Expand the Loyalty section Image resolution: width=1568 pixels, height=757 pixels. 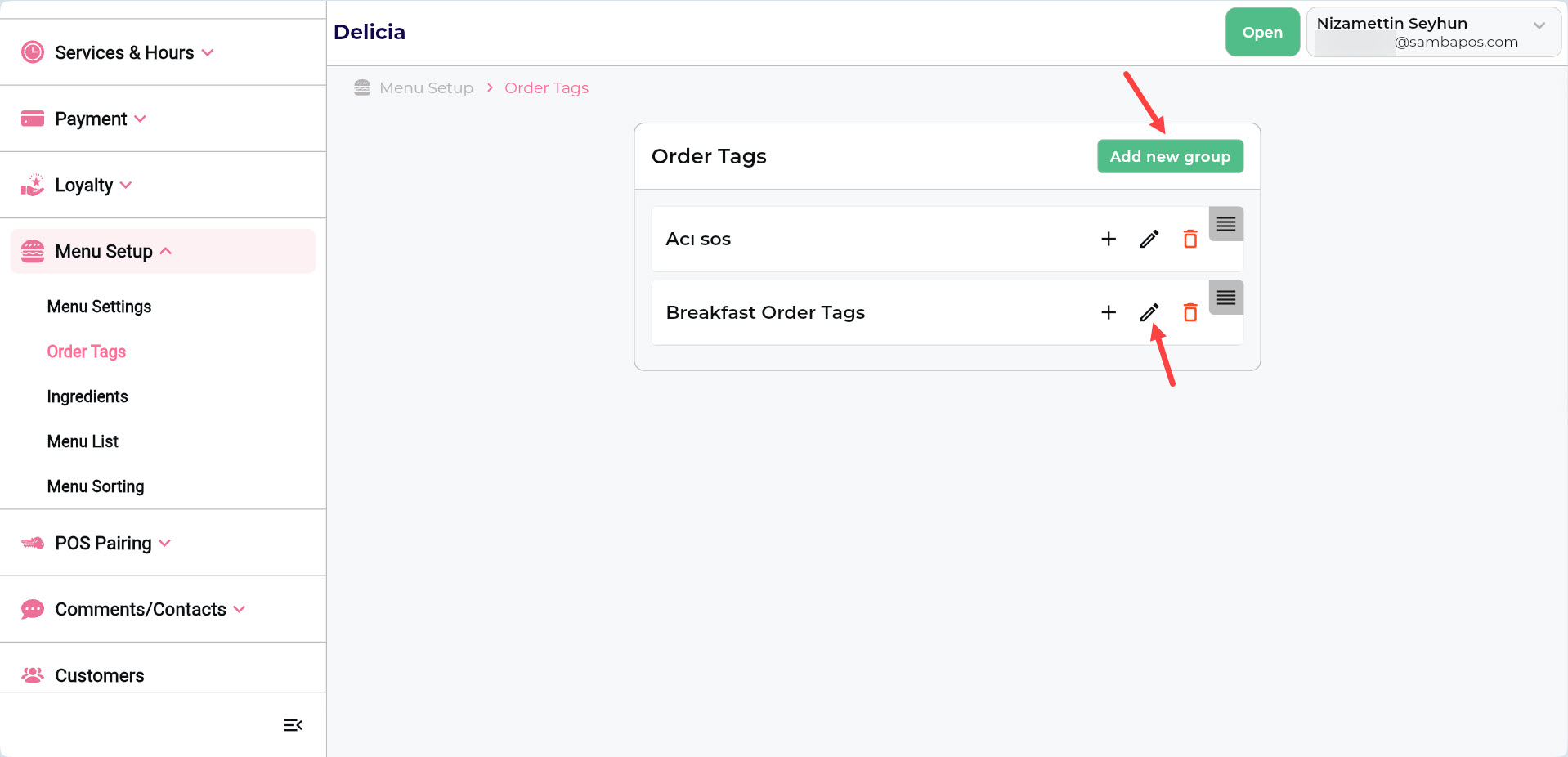pos(127,185)
